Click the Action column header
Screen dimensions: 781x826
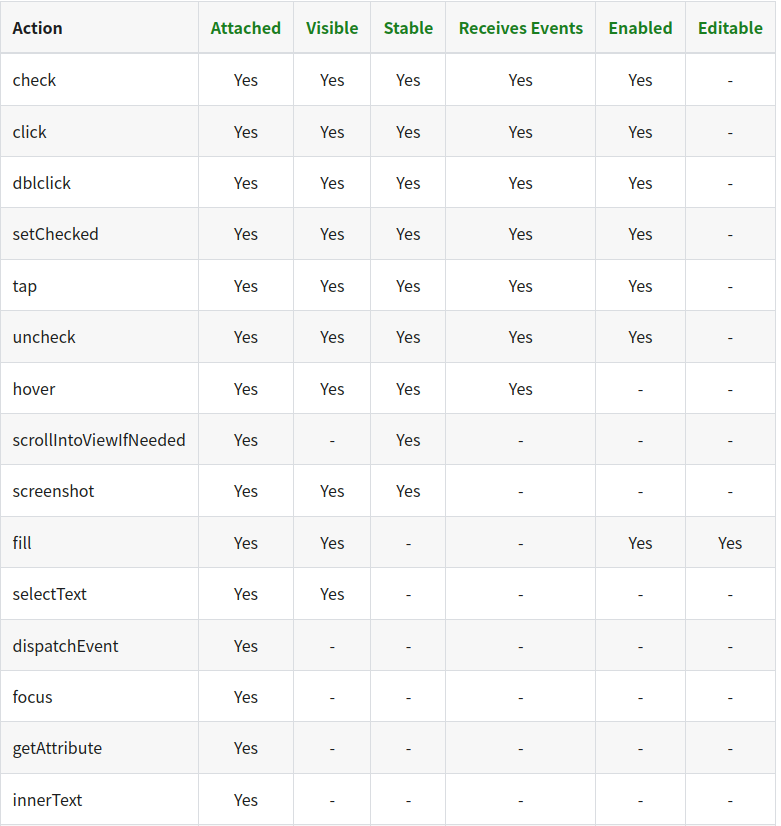click(x=38, y=28)
